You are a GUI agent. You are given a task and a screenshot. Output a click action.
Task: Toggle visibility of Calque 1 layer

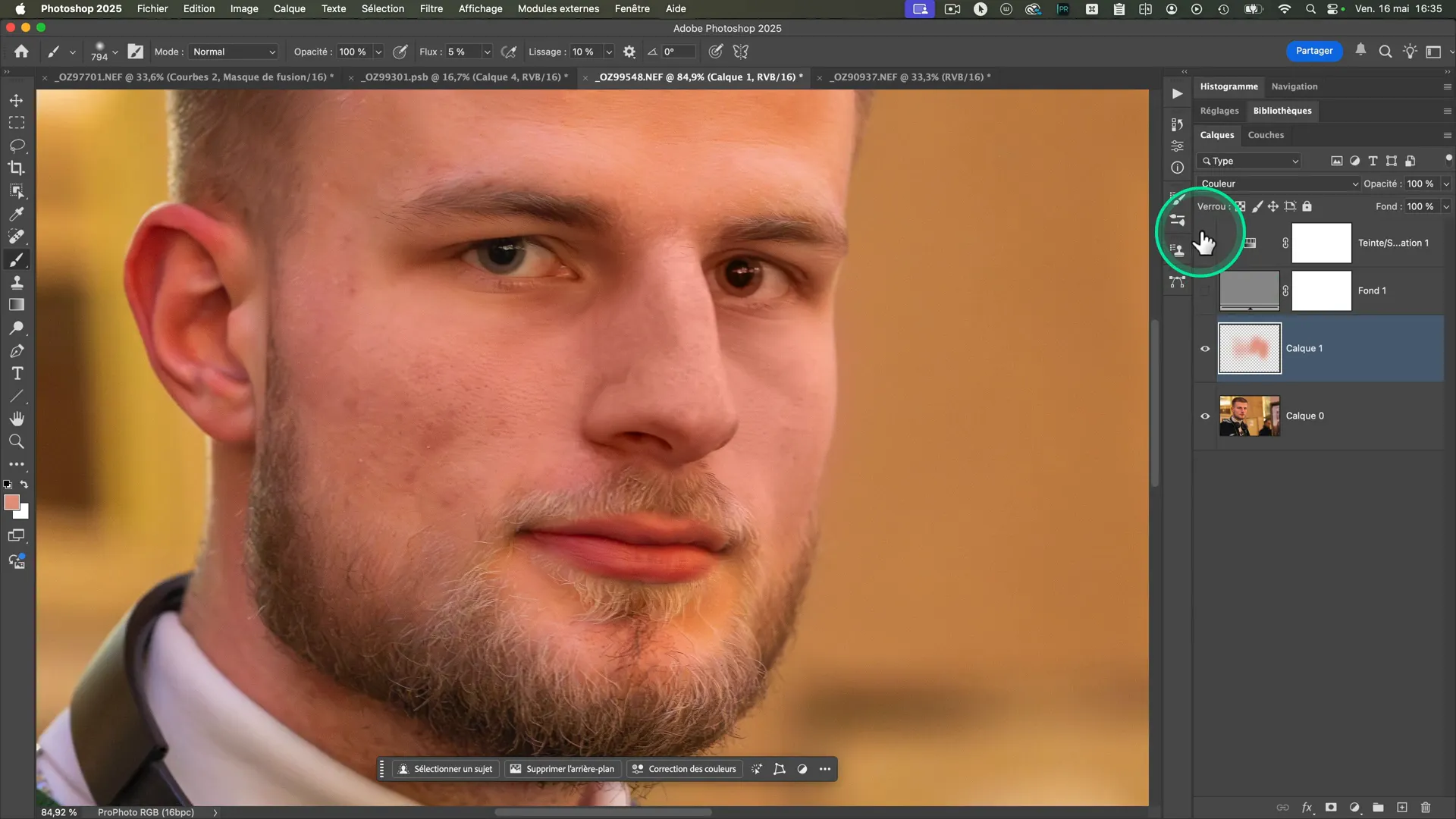(x=1205, y=349)
